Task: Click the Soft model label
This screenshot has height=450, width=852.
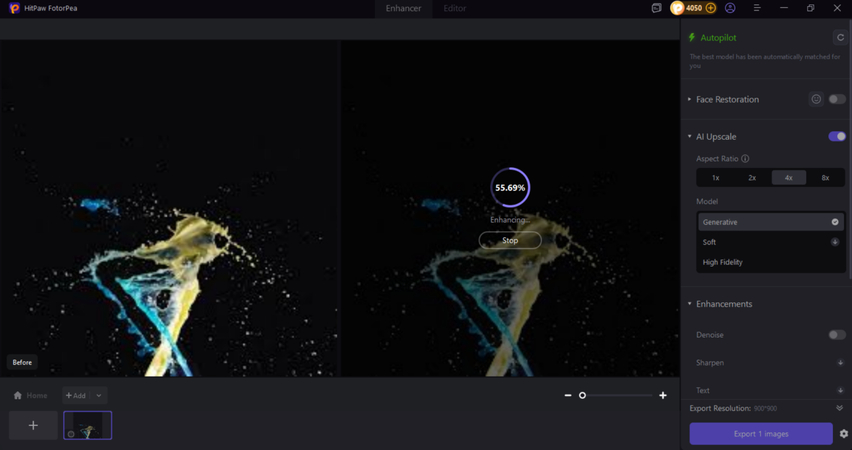Action: tap(709, 242)
